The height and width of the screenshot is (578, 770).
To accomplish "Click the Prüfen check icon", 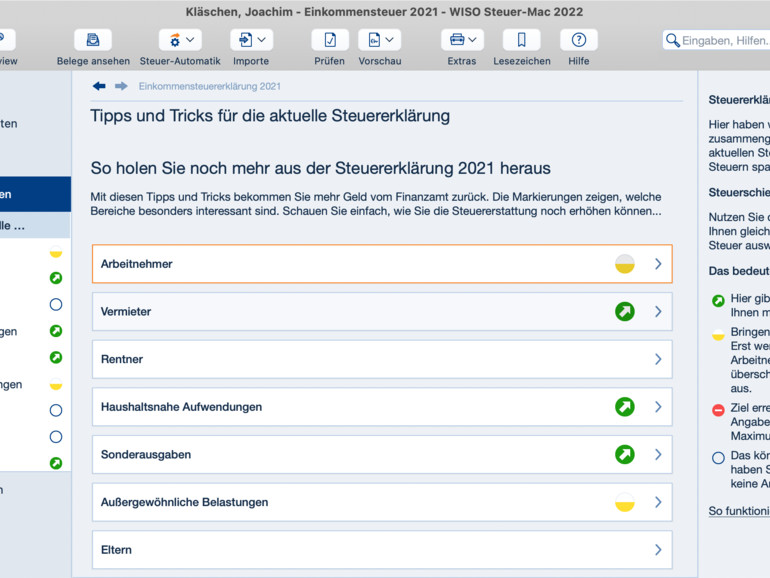I will coord(330,40).
